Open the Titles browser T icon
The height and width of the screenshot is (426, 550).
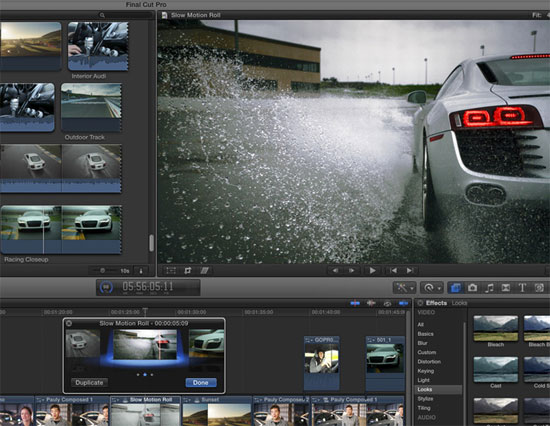(x=522, y=288)
